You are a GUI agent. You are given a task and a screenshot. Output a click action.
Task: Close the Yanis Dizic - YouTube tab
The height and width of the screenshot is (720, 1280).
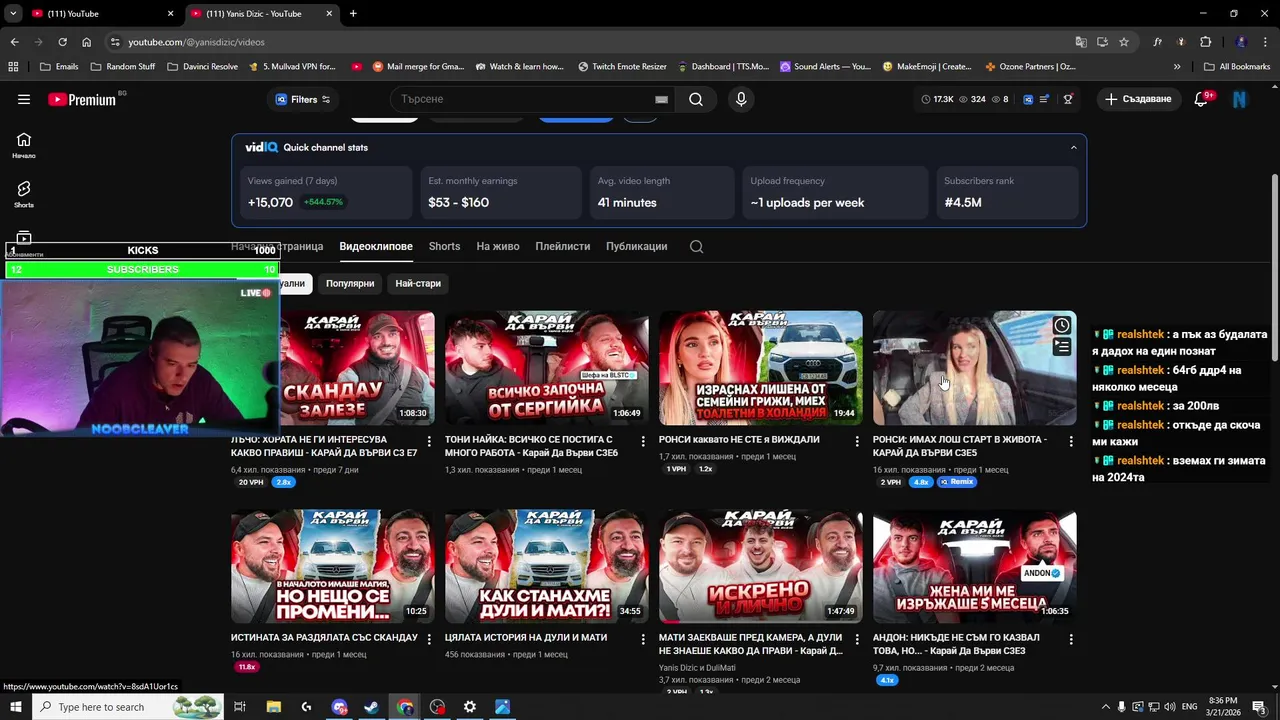[330, 13]
